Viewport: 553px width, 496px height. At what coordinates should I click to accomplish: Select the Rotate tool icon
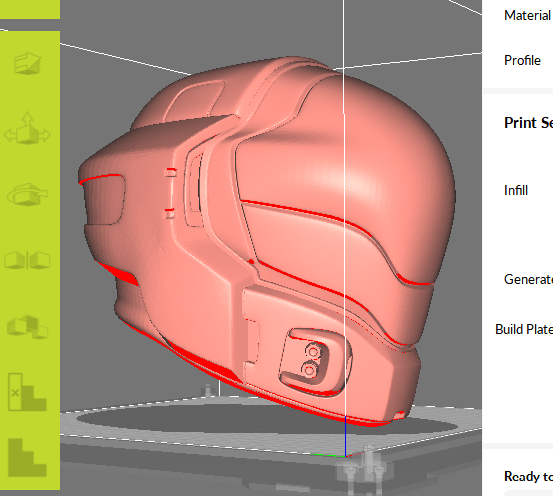27,194
